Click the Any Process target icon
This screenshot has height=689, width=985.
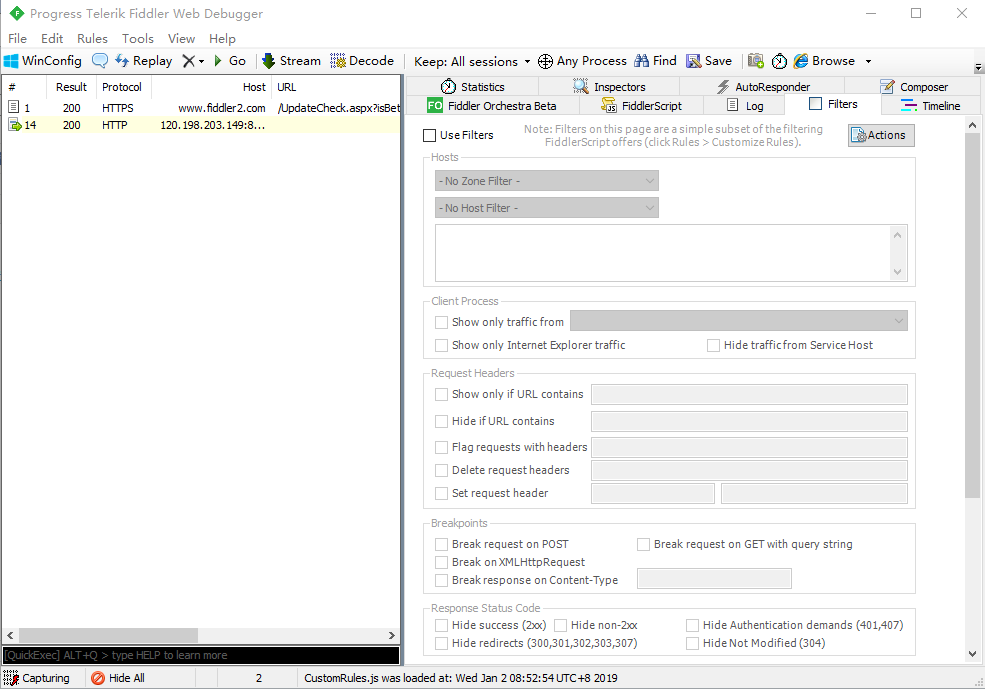tap(545, 61)
